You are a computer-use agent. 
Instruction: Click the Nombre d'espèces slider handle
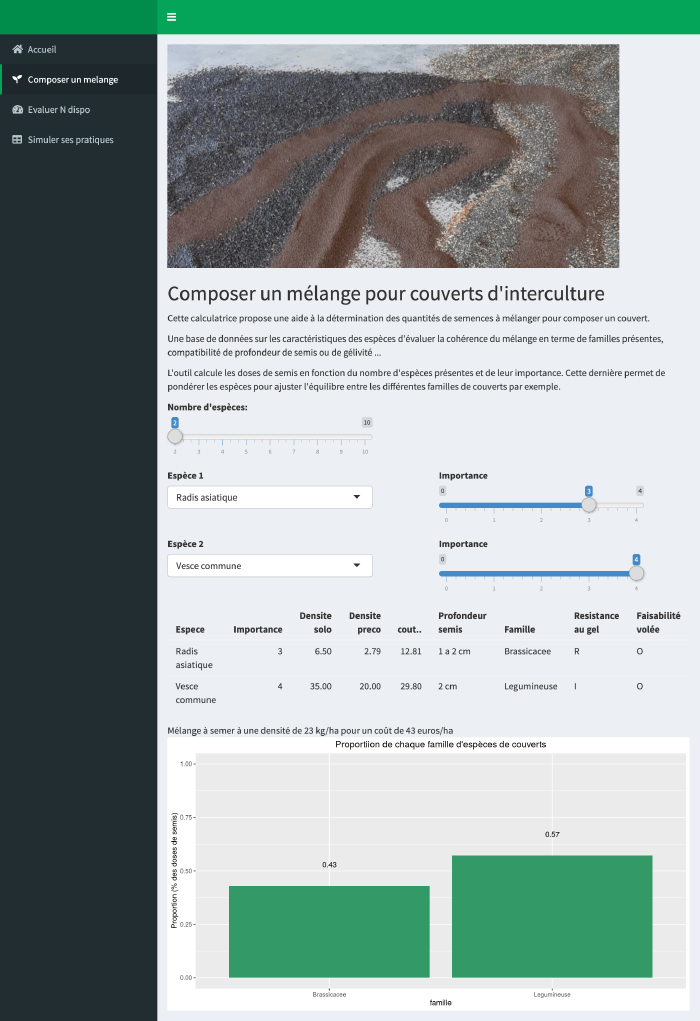tap(175, 436)
